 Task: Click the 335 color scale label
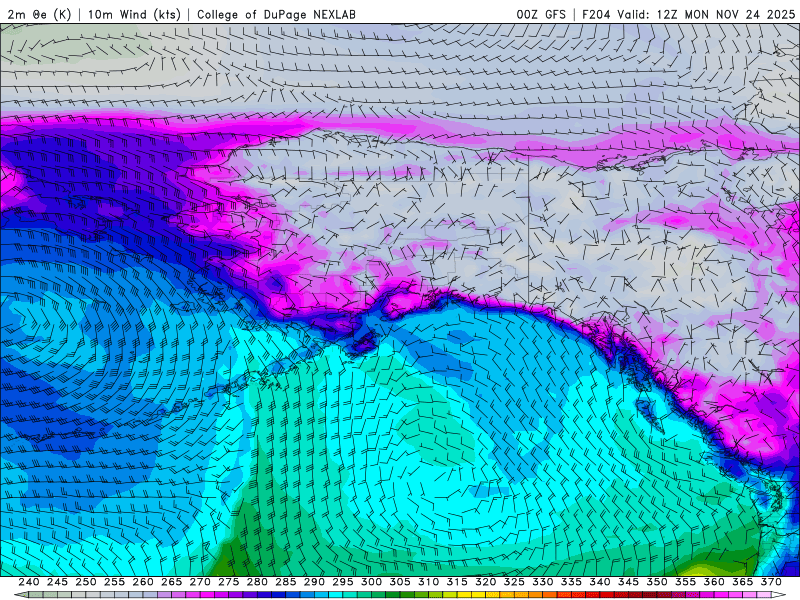(x=571, y=582)
